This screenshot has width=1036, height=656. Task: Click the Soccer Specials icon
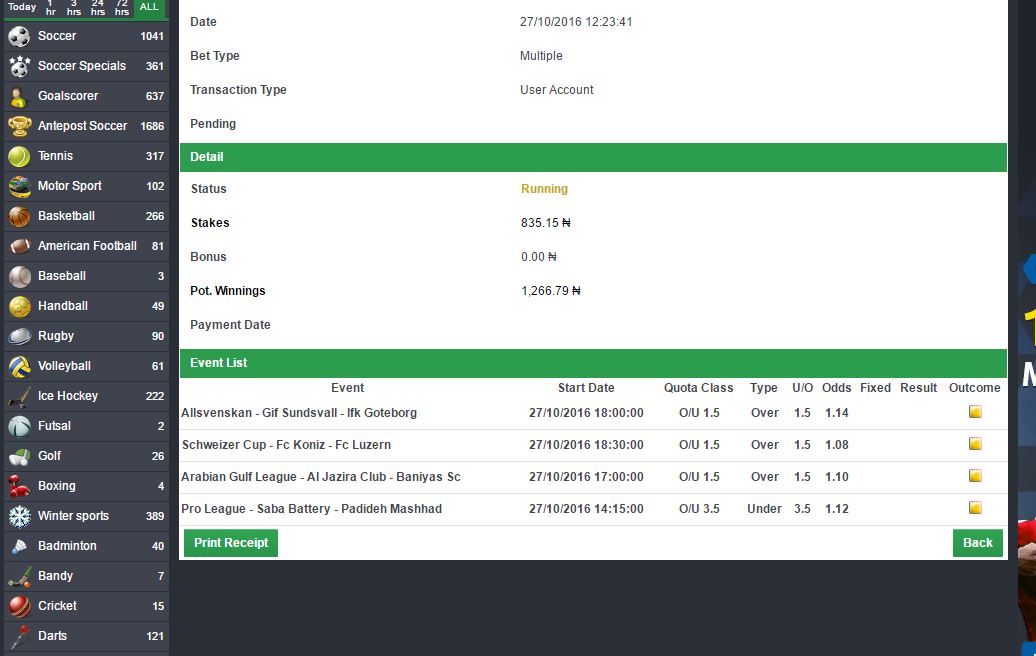[19, 66]
